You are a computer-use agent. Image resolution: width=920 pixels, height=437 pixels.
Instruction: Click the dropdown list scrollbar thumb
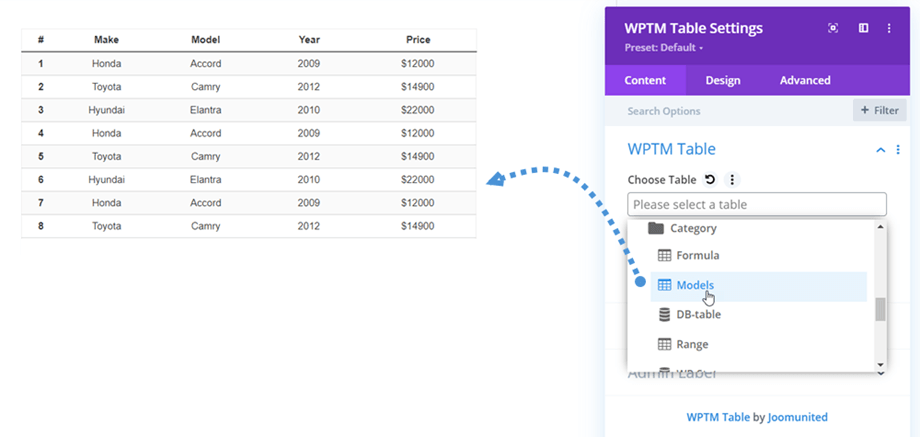tap(880, 309)
